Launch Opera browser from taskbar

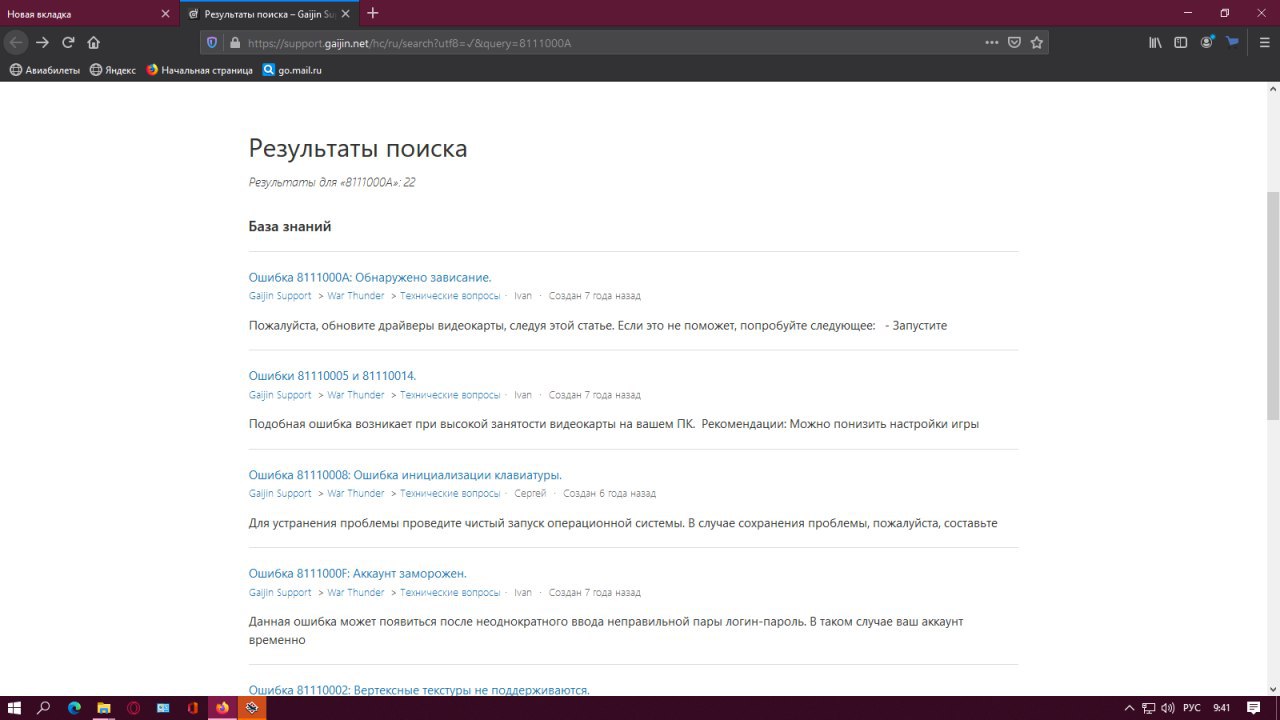click(133, 708)
